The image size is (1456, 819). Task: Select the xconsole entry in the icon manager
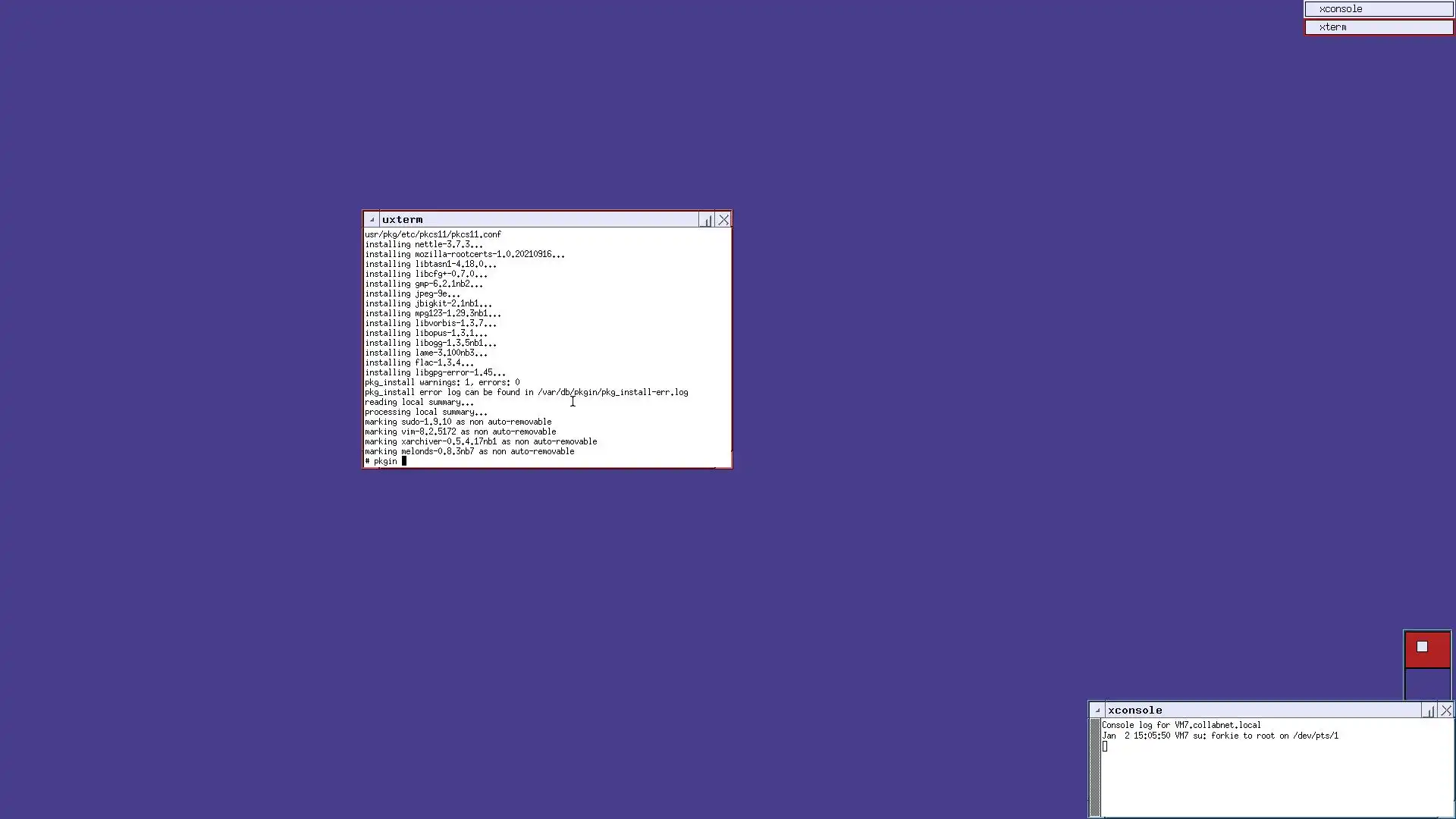tap(1378, 9)
